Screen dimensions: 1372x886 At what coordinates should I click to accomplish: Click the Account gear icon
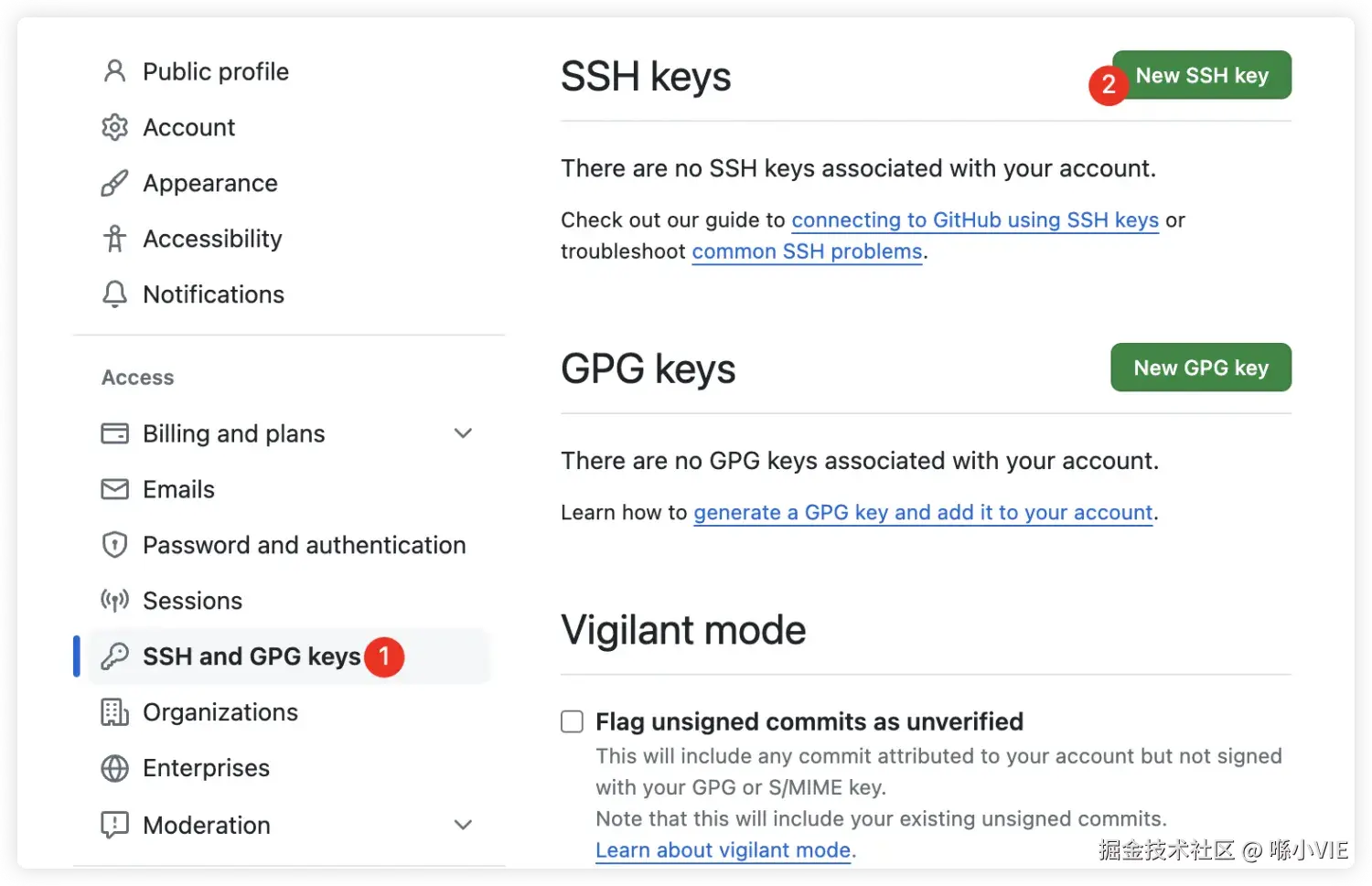pyautogui.click(x=114, y=127)
